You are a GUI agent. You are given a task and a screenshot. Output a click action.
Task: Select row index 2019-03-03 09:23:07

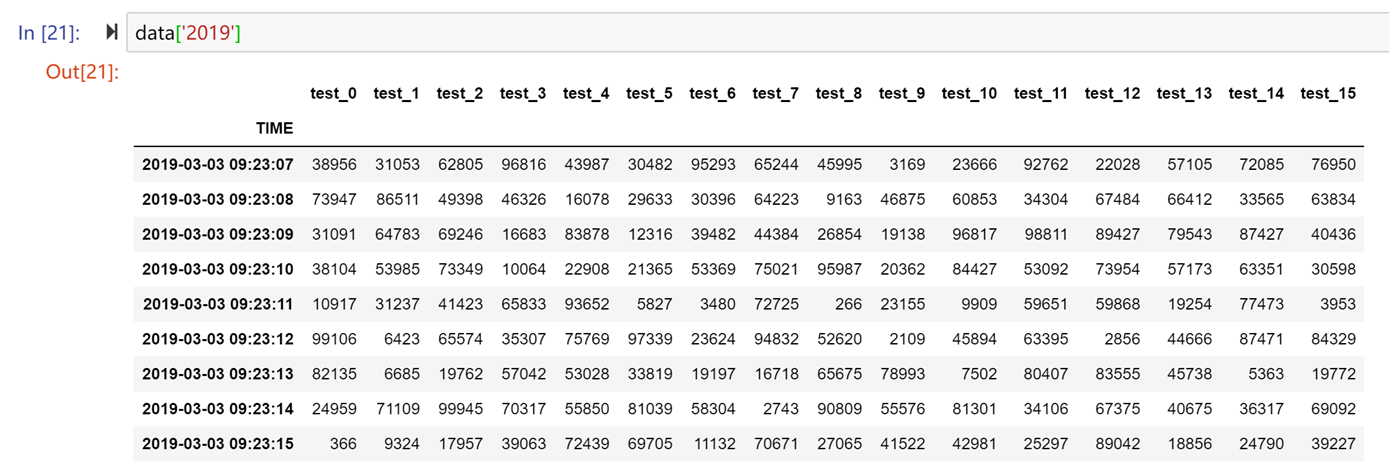218,164
